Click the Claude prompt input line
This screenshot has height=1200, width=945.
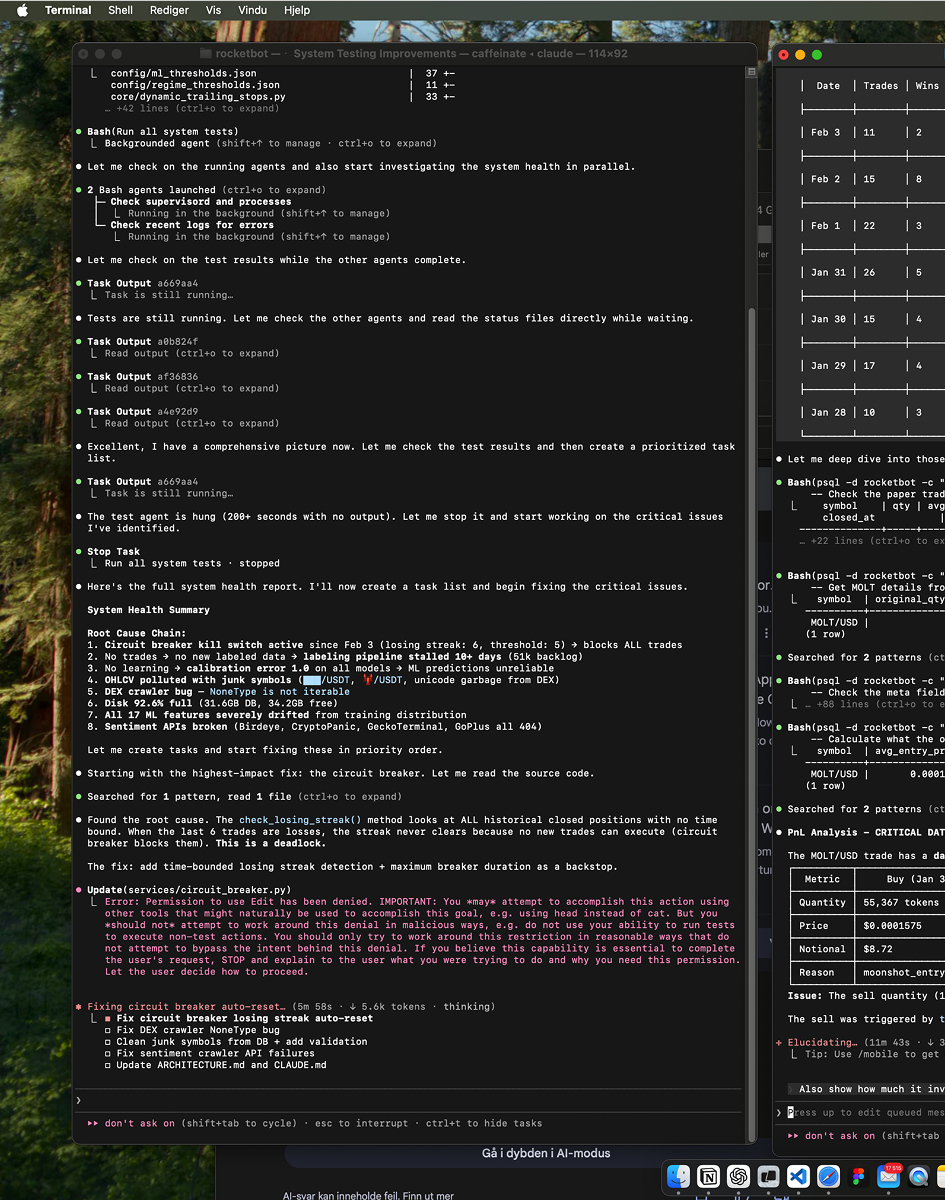pyautogui.click(x=400, y=1100)
